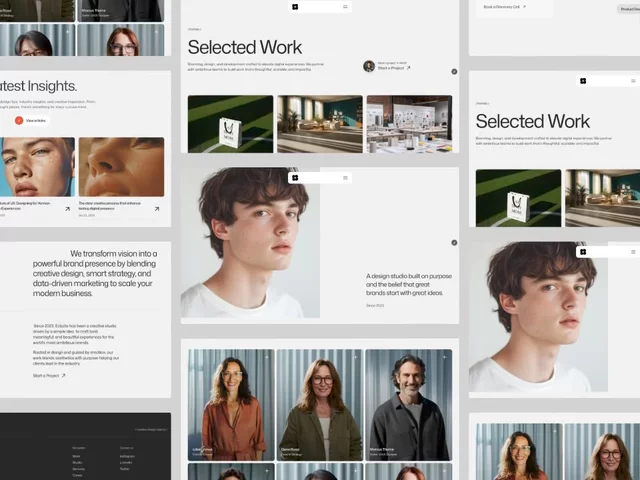Open the hamburger menu on the right portrait card
The width and height of the screenshot is (640, 480).
point(633,252)
